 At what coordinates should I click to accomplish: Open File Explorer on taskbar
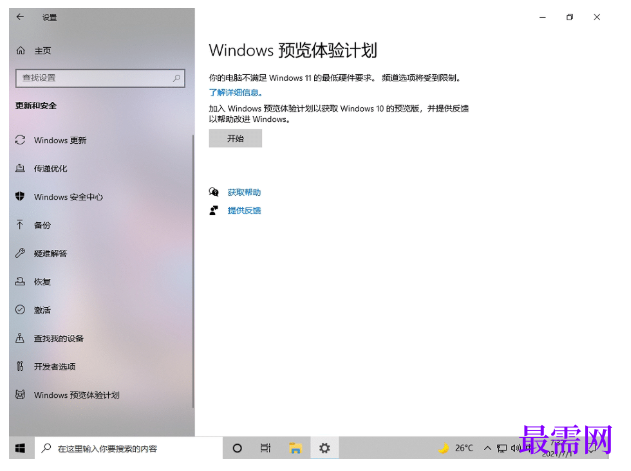pos(295,448)
